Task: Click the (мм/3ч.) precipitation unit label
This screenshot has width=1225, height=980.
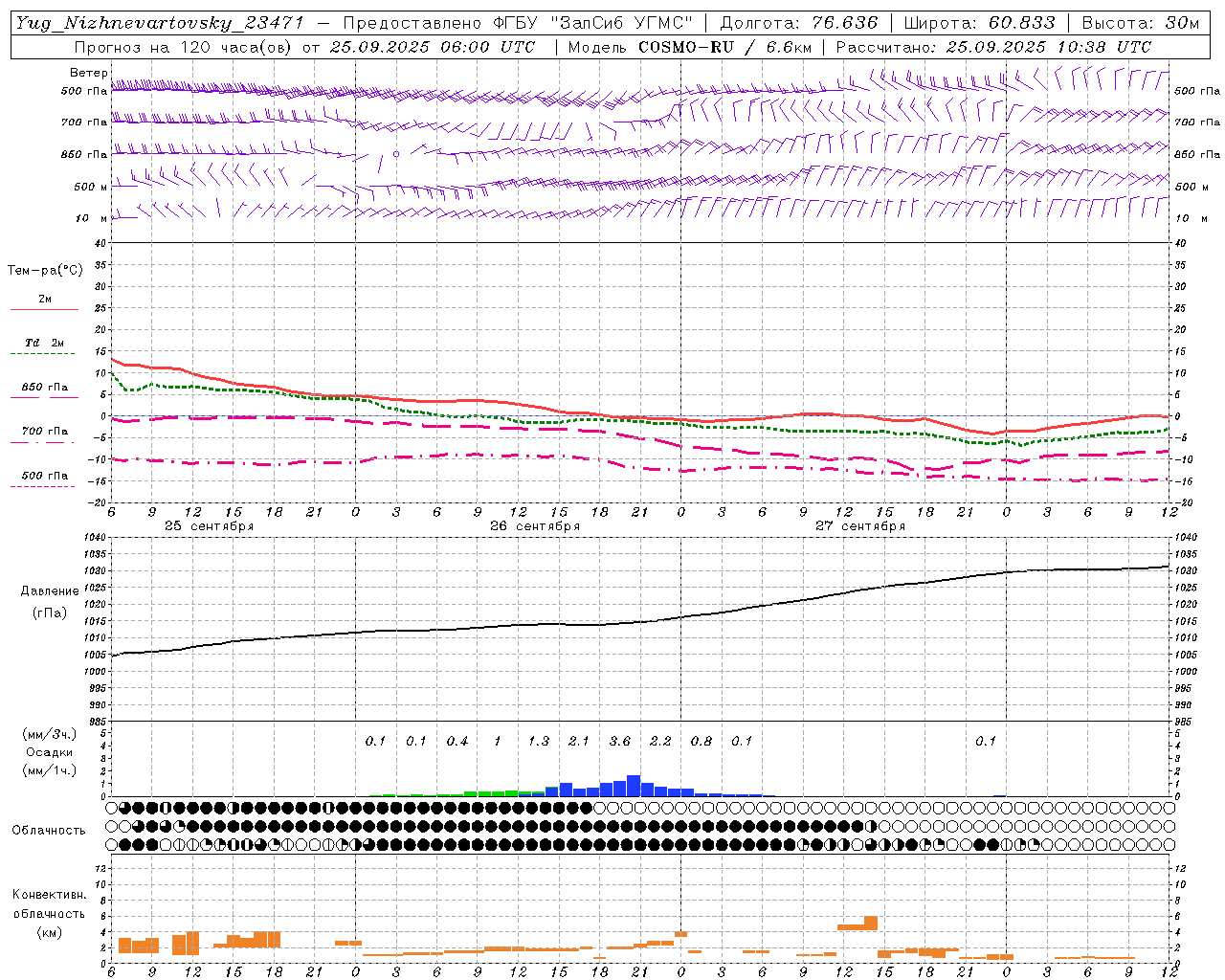Action: pyautogui.click(x=50, y=734)
